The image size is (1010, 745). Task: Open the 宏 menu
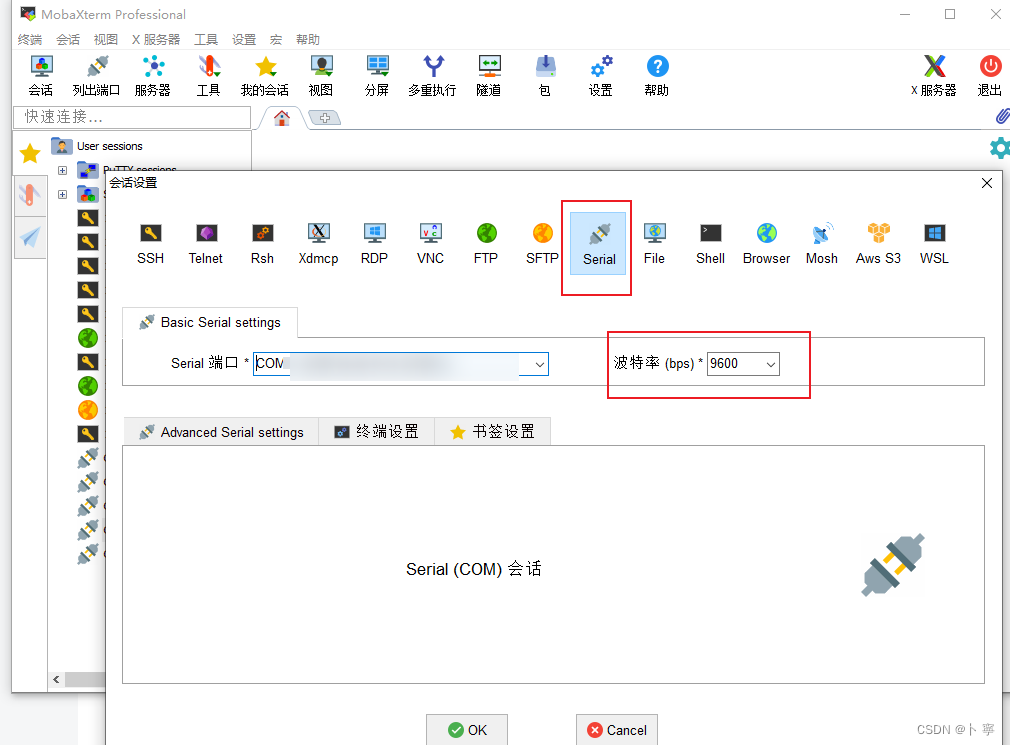[x=276, y=40]
